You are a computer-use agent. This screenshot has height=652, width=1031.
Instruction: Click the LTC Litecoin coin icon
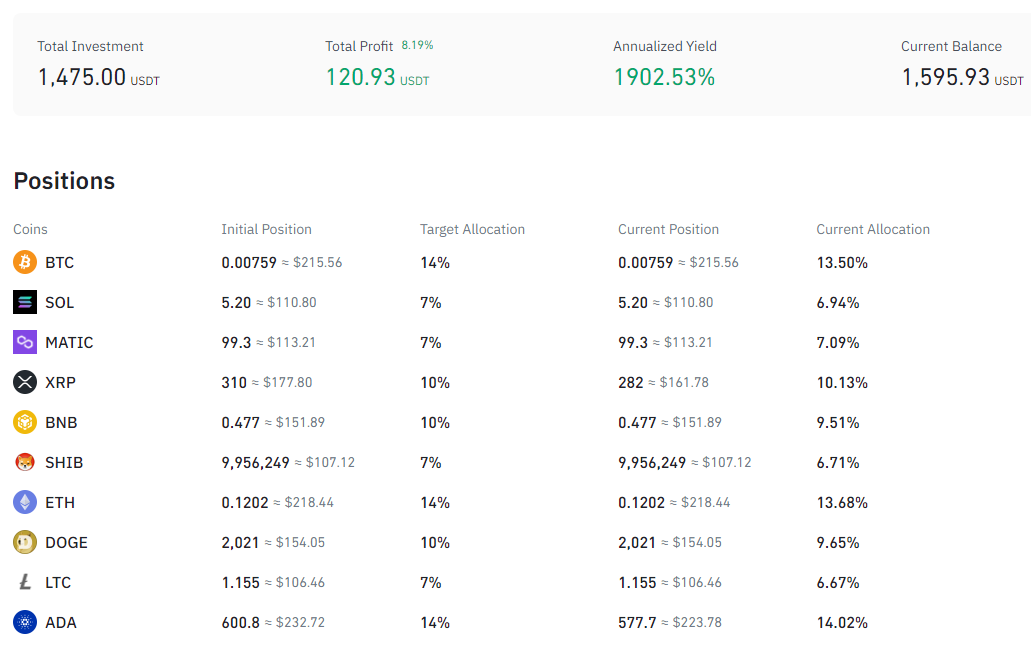point(25,582)
